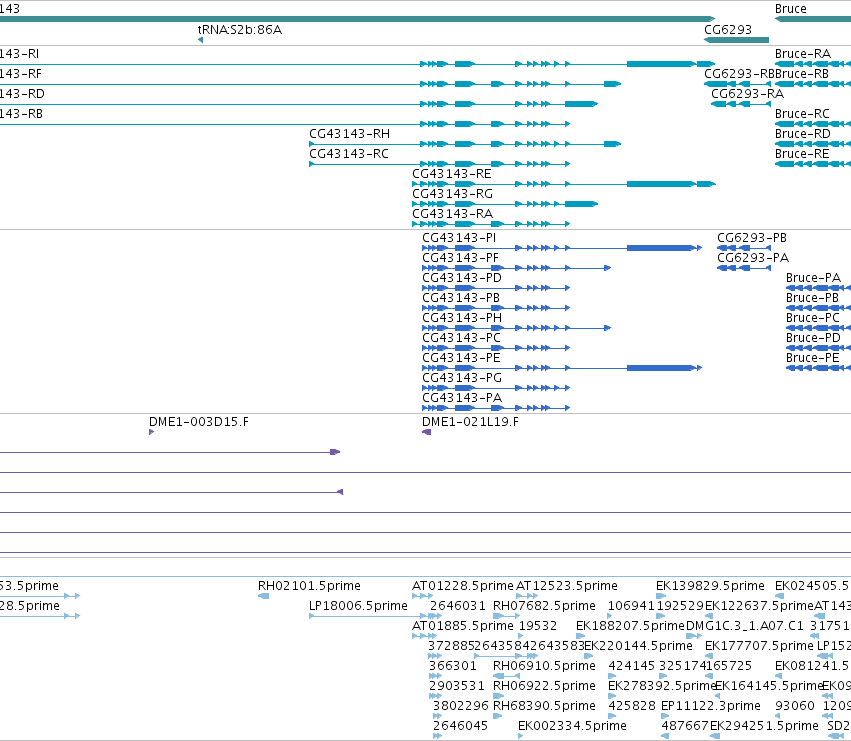This screenshot has height=741, width=851.
Task: Select the RH06910.5prime EST label
Action: coord(544,666)
